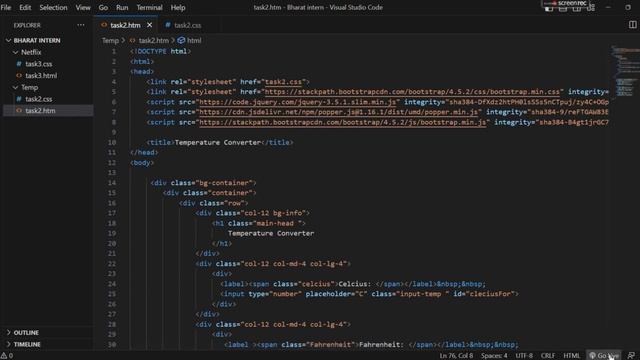Image resolution: width=640 pixels, height=360 pixels.
Task: Place cursor on Fahrenheit label on line 30
Action: (381, 345)
